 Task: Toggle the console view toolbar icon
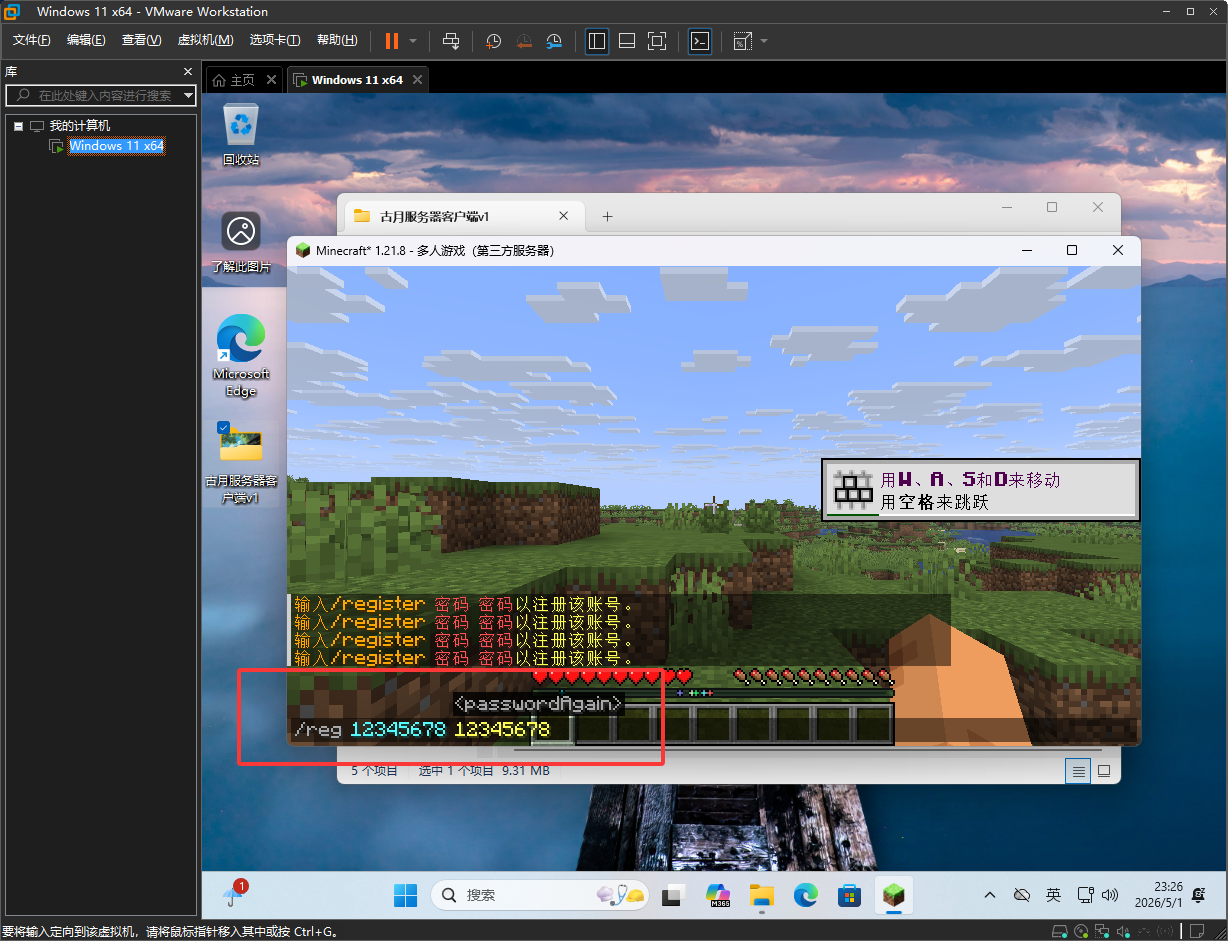click(x=701, y=41)
